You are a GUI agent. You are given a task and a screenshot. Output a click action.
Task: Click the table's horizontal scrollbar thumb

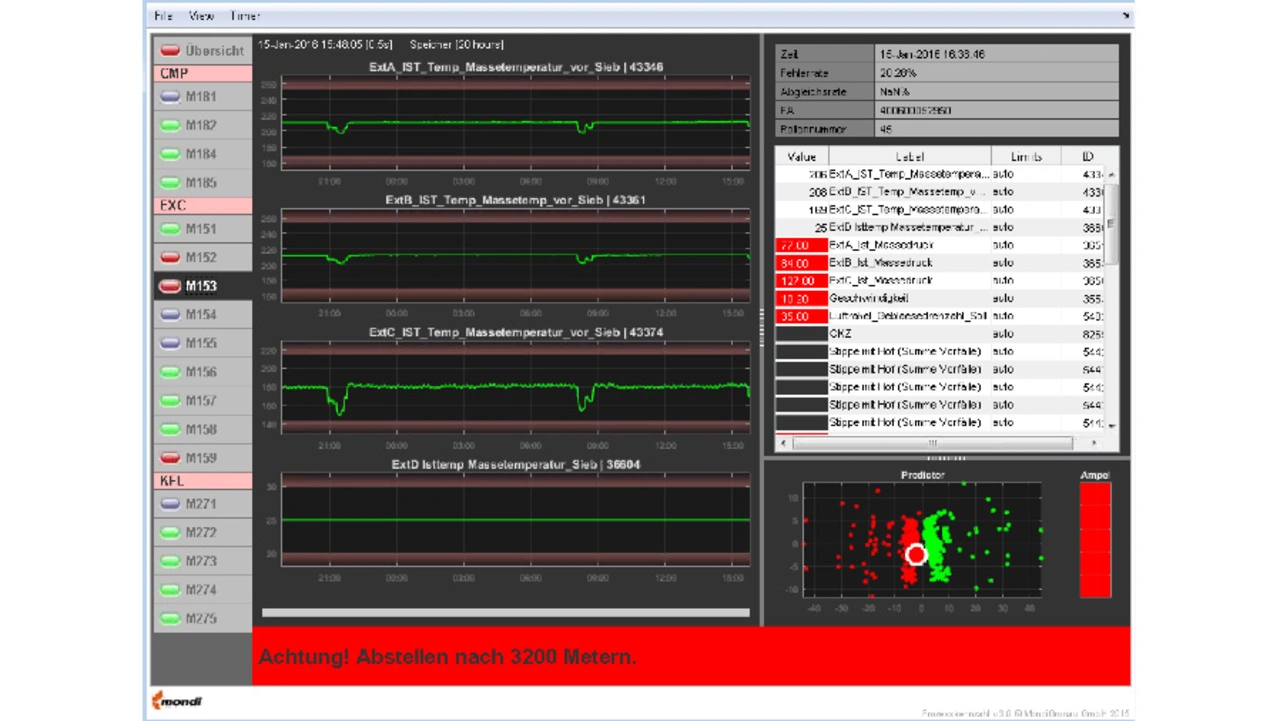click(931, 443)
